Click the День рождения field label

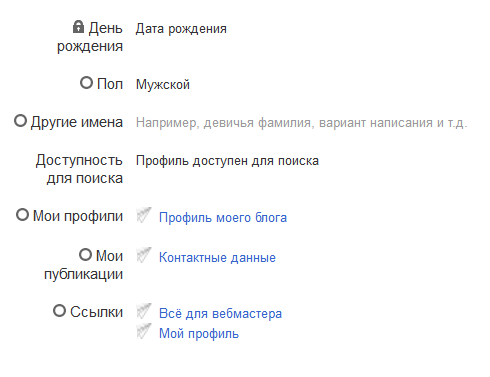tap(90, 37)
